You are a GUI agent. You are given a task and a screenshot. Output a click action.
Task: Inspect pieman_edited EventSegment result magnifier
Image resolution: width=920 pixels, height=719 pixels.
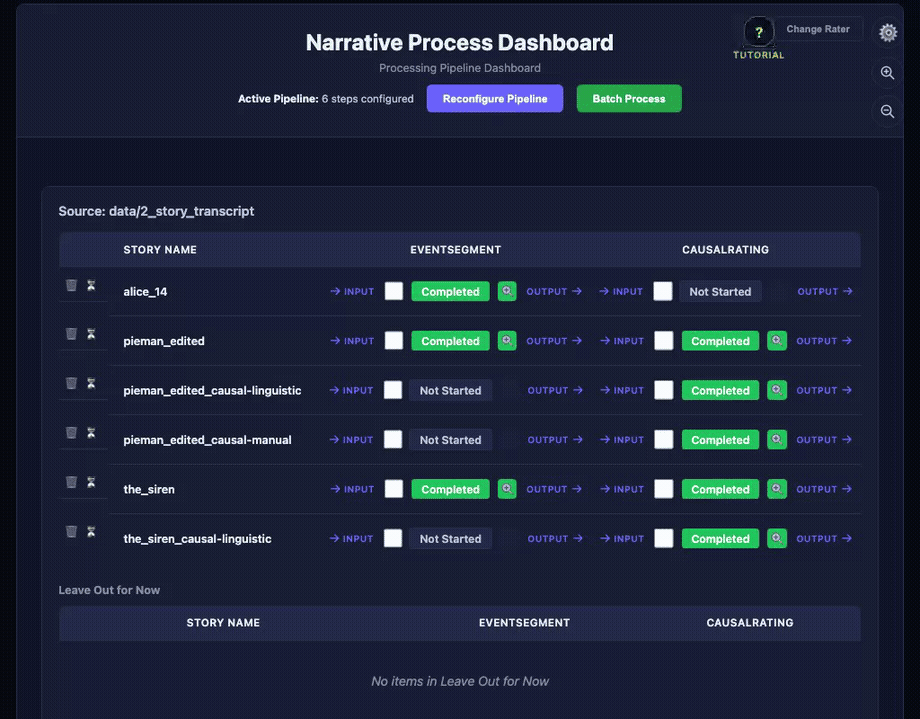coord(507,340)
